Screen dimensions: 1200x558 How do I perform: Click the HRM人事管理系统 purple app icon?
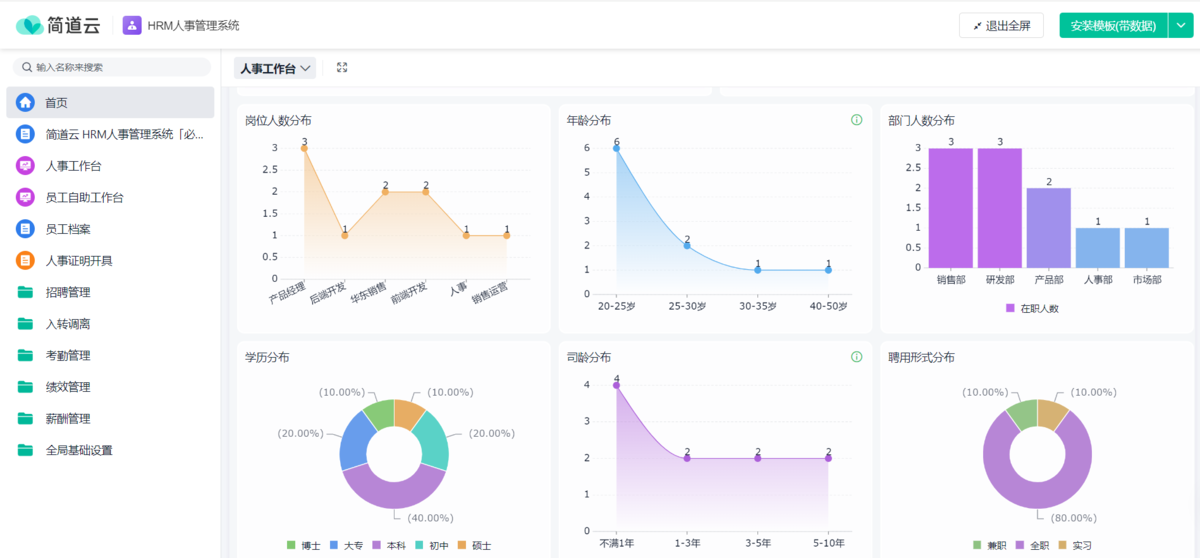coord(132,26)
